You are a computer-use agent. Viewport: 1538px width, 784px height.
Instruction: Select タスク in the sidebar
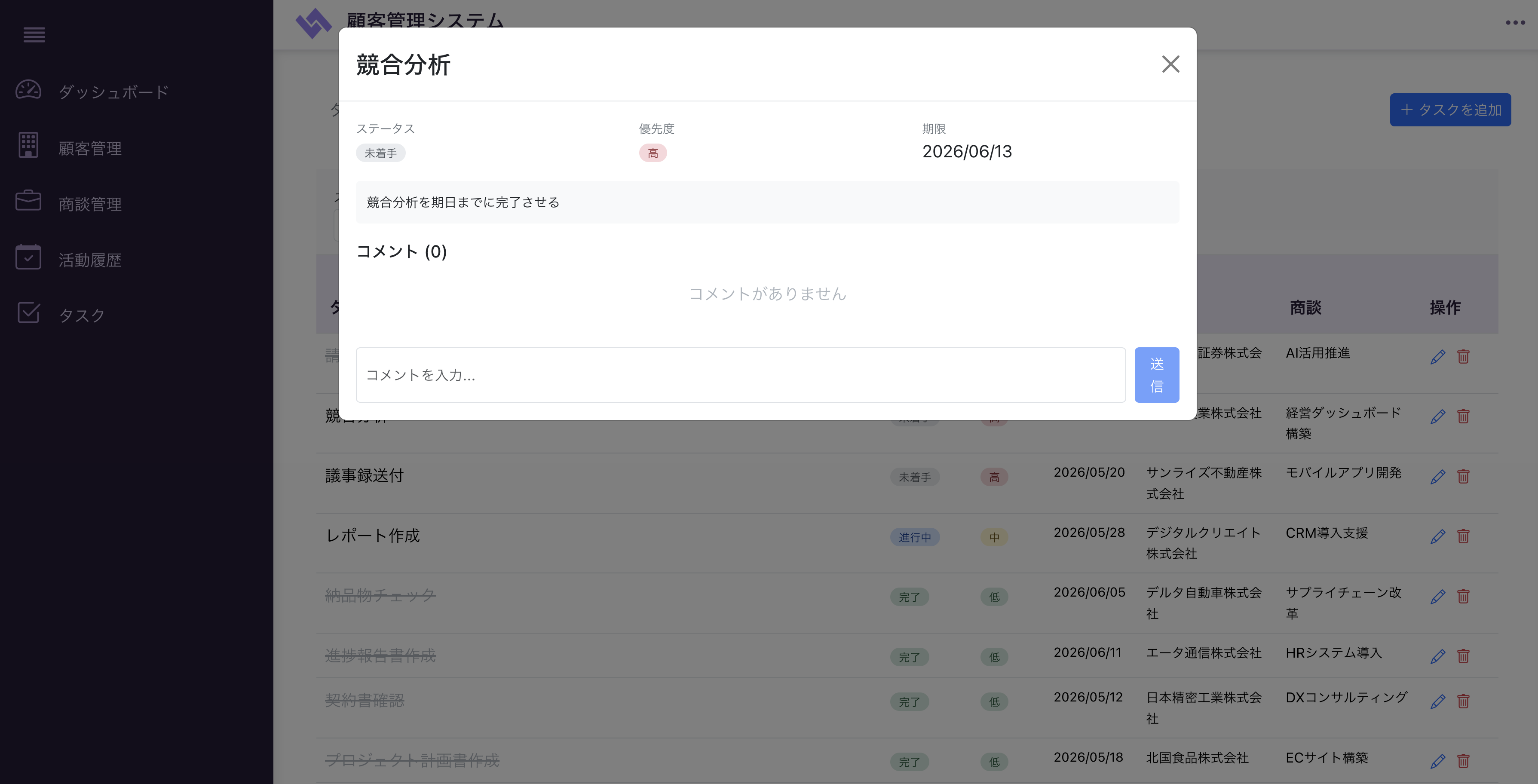click(82, 315)
